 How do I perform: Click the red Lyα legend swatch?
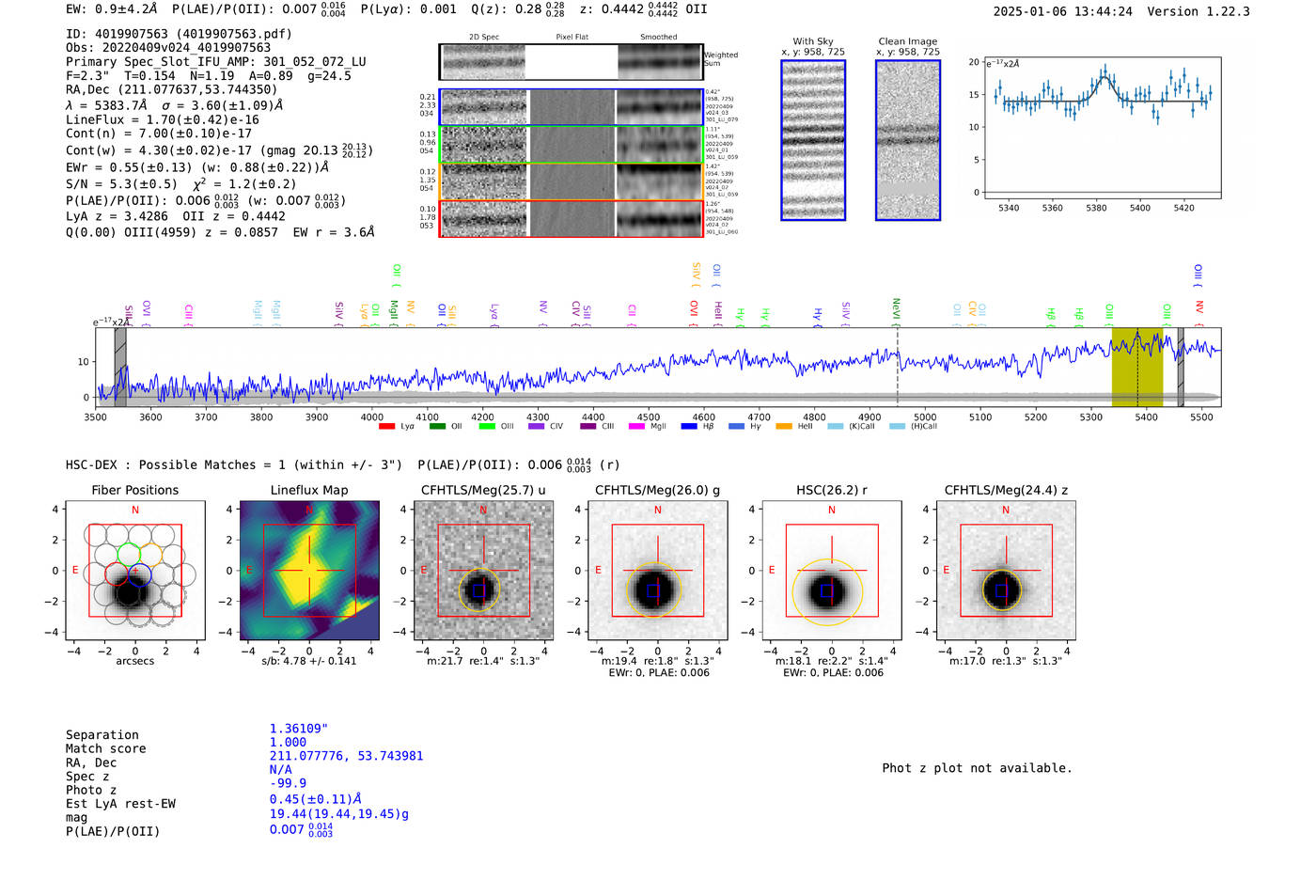pos(386,427)
